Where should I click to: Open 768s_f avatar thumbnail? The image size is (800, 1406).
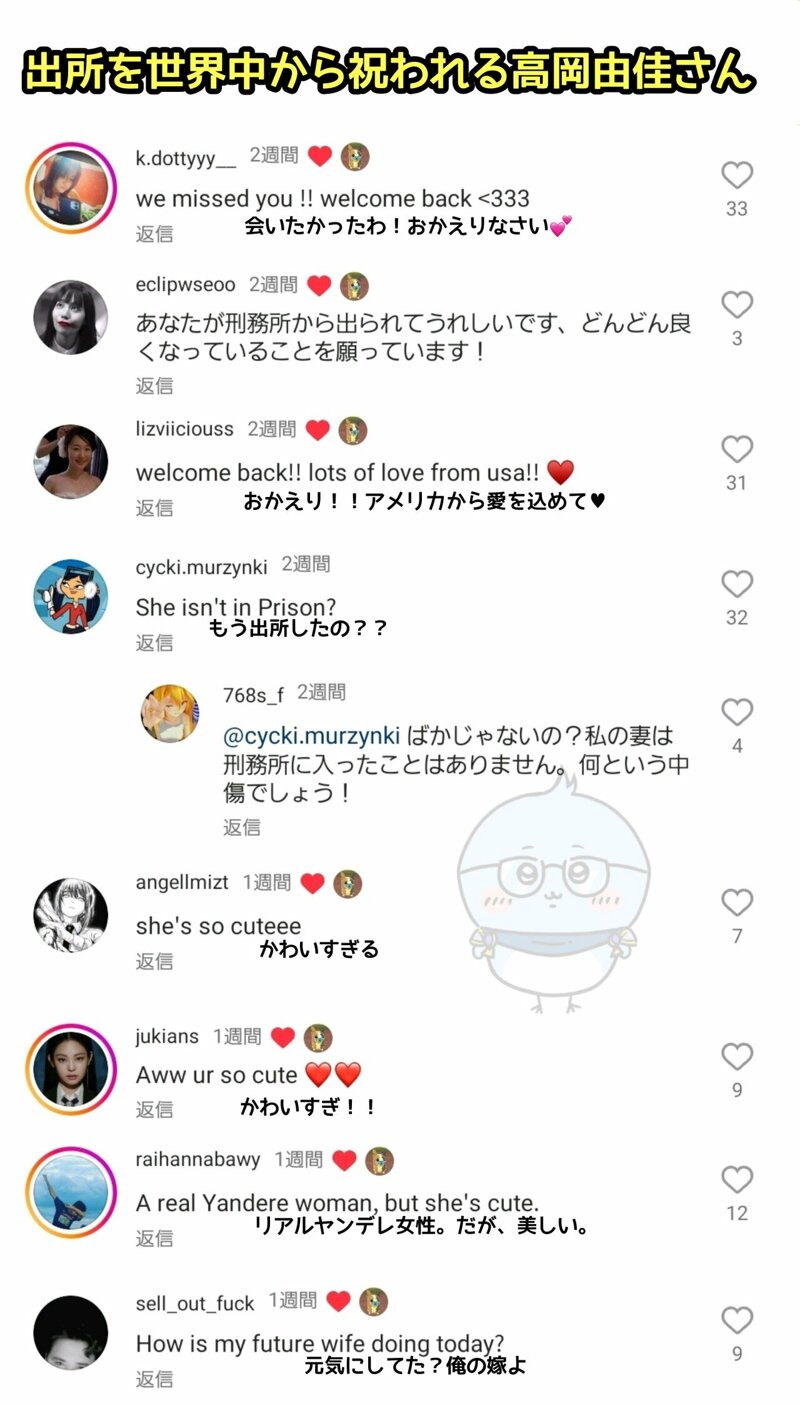point(170,714)
